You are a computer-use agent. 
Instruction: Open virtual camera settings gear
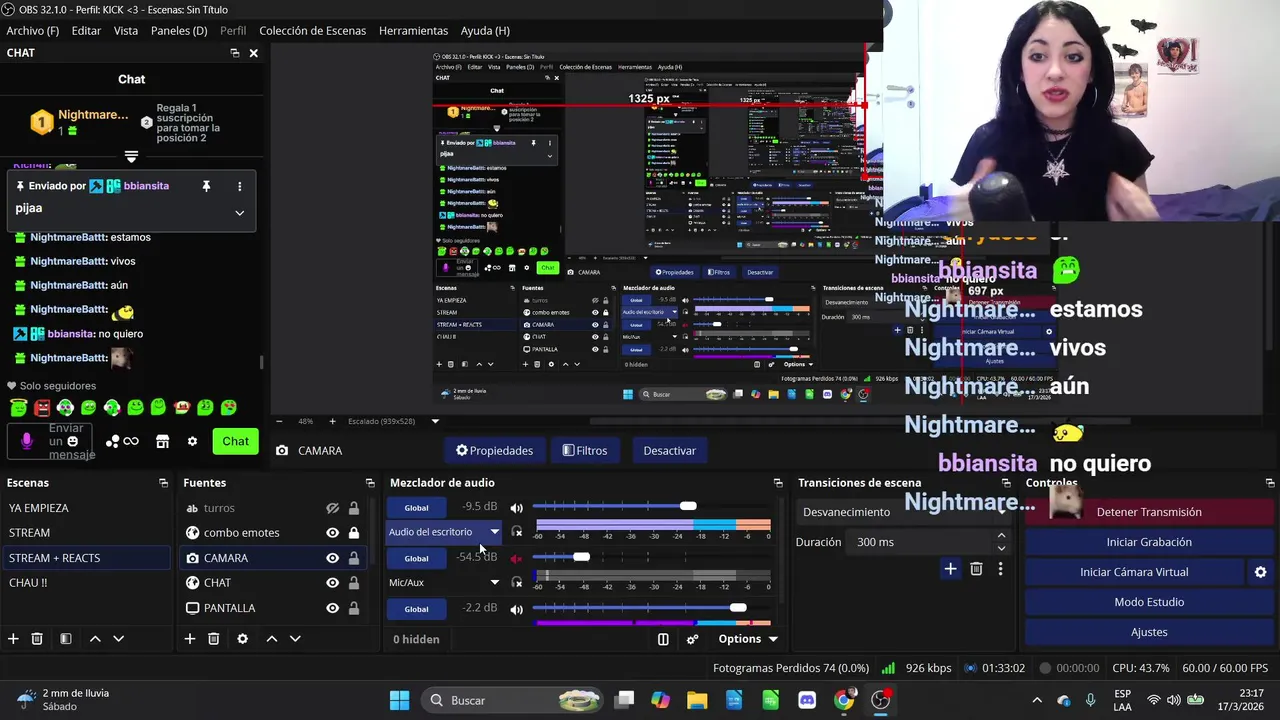pyautogui.click(x=1260, y=572)
